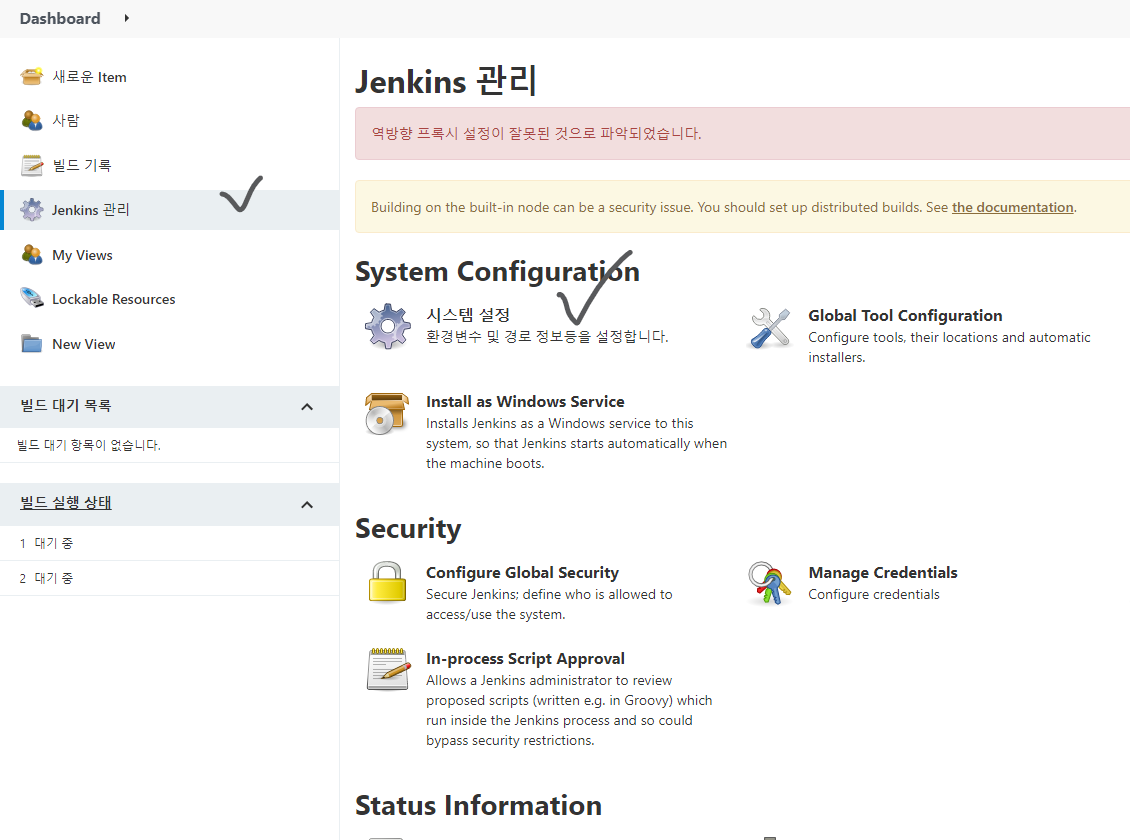Viewport: 1130px width, 840px height.
Task: Click the Global Tool Configuration wrench icon
Action: pyautogui.click(x=770, y=328)
